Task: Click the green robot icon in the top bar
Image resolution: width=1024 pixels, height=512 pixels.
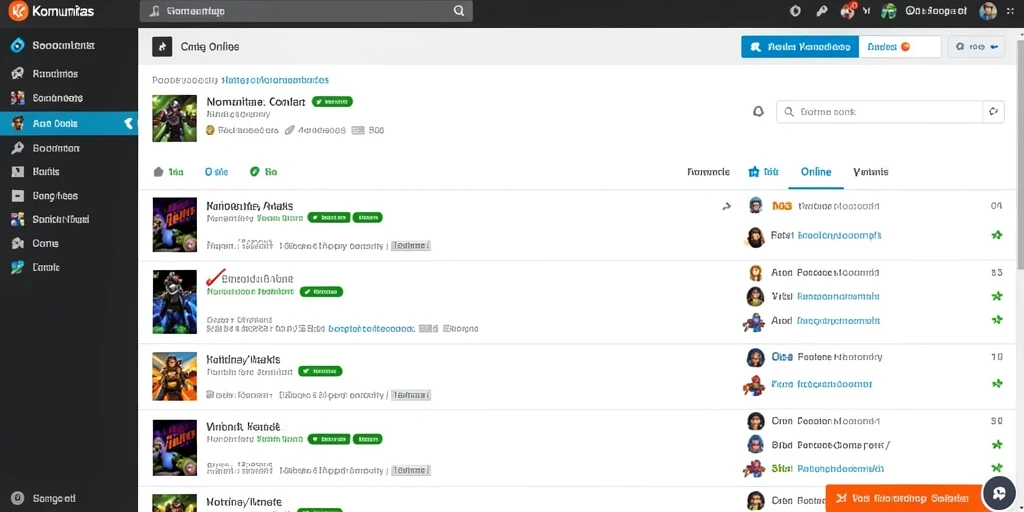Action: click(x=888, y=10)
